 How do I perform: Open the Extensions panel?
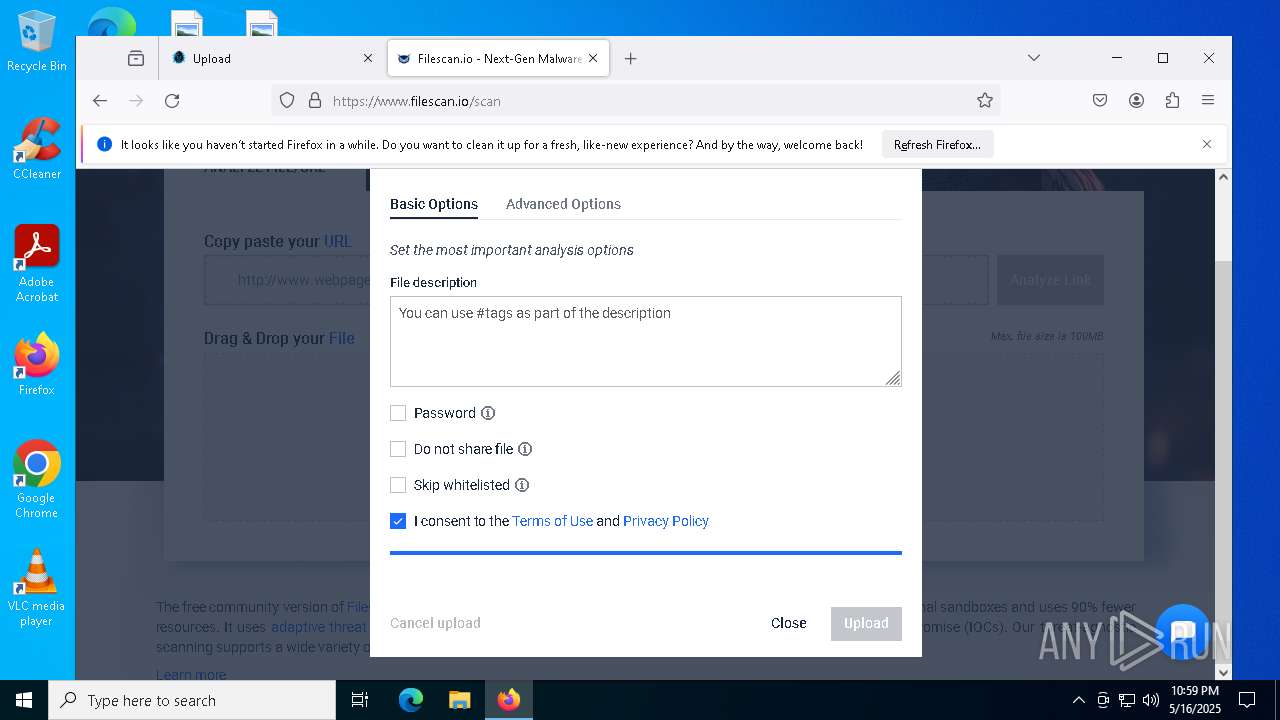tap(1172, 101)
